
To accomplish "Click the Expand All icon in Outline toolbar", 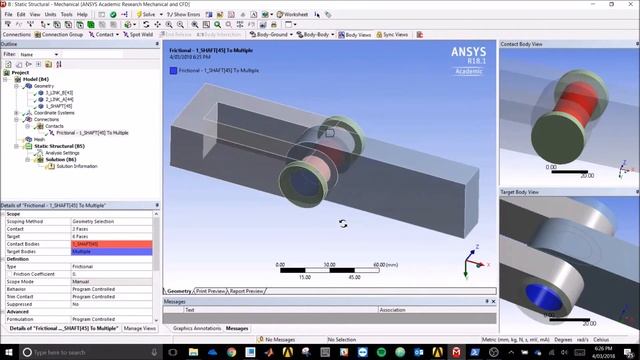I will (38, 64).
